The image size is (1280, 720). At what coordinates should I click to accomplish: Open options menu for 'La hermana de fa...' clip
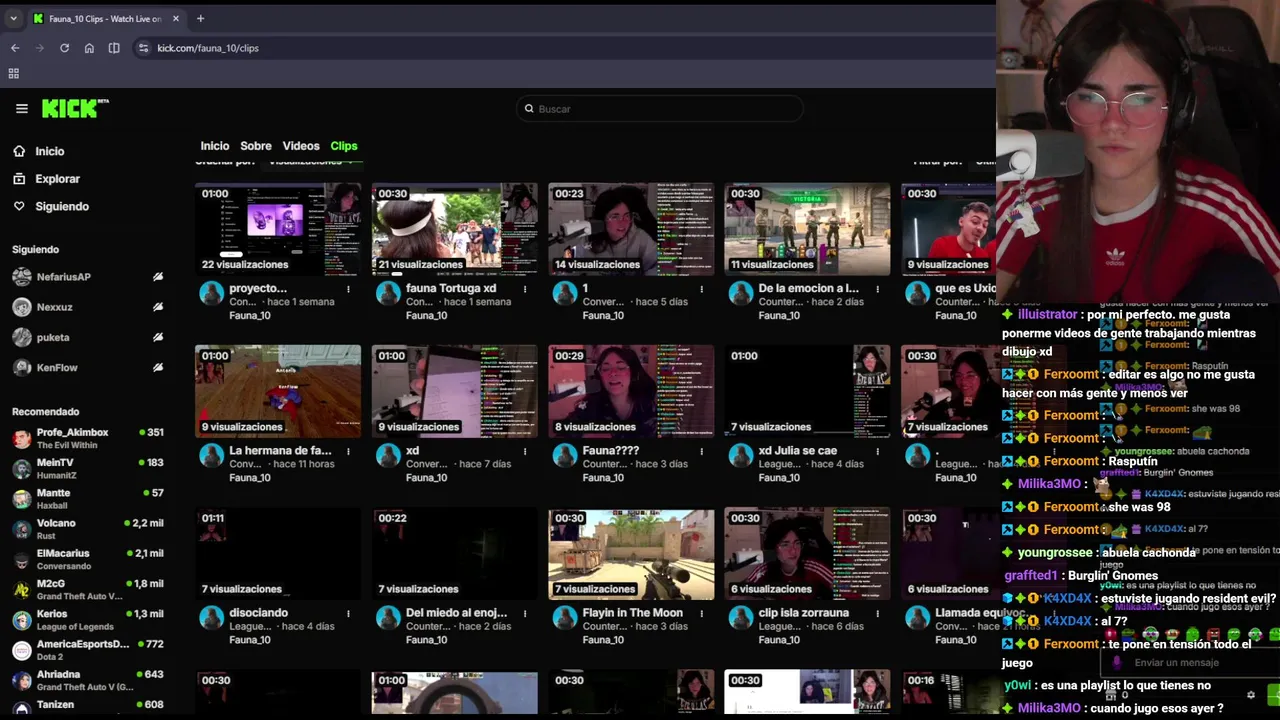pyautogui.click(x=349, y=451)
